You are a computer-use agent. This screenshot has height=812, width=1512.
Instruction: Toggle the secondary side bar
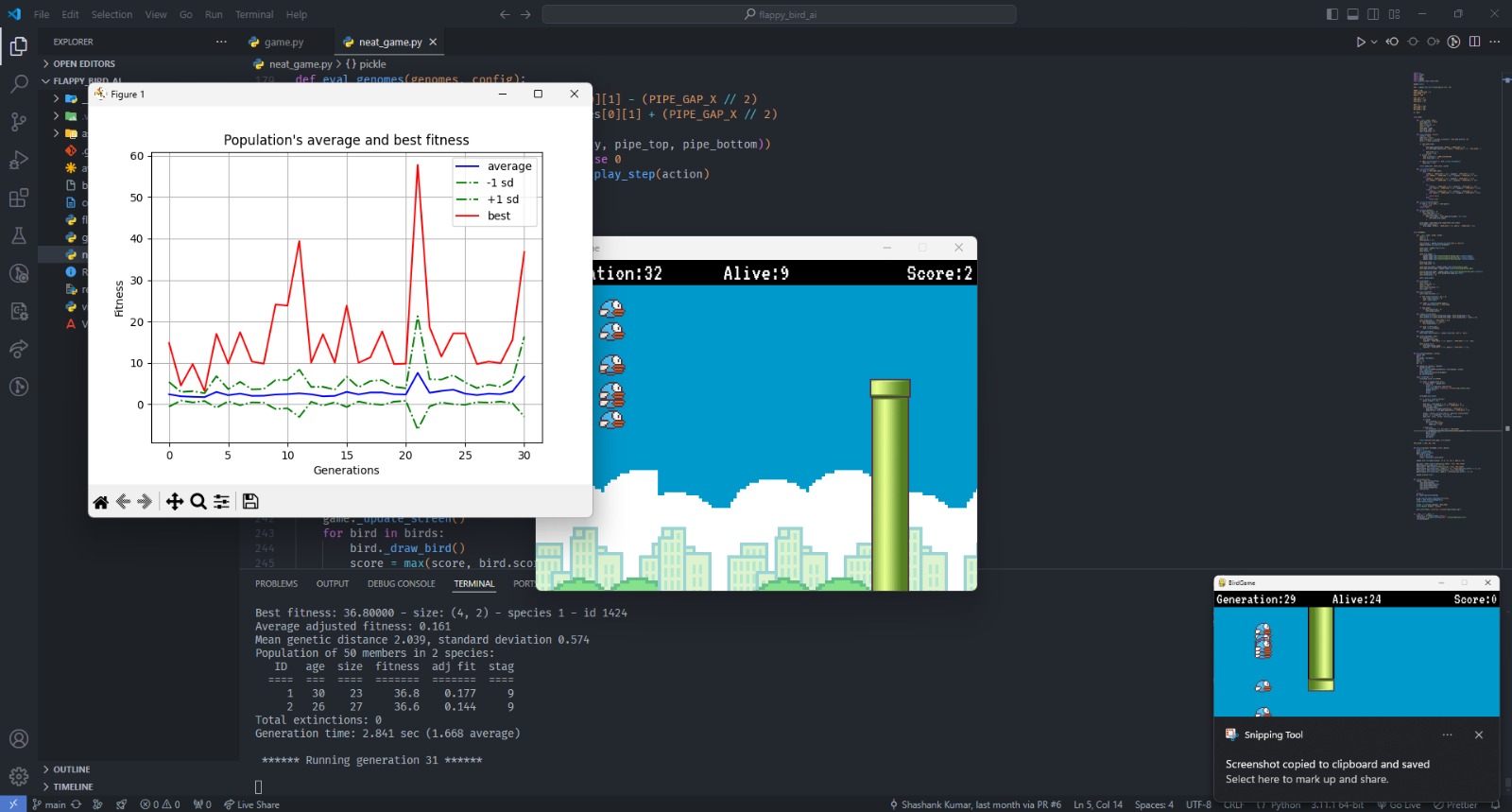(1374, 14)
